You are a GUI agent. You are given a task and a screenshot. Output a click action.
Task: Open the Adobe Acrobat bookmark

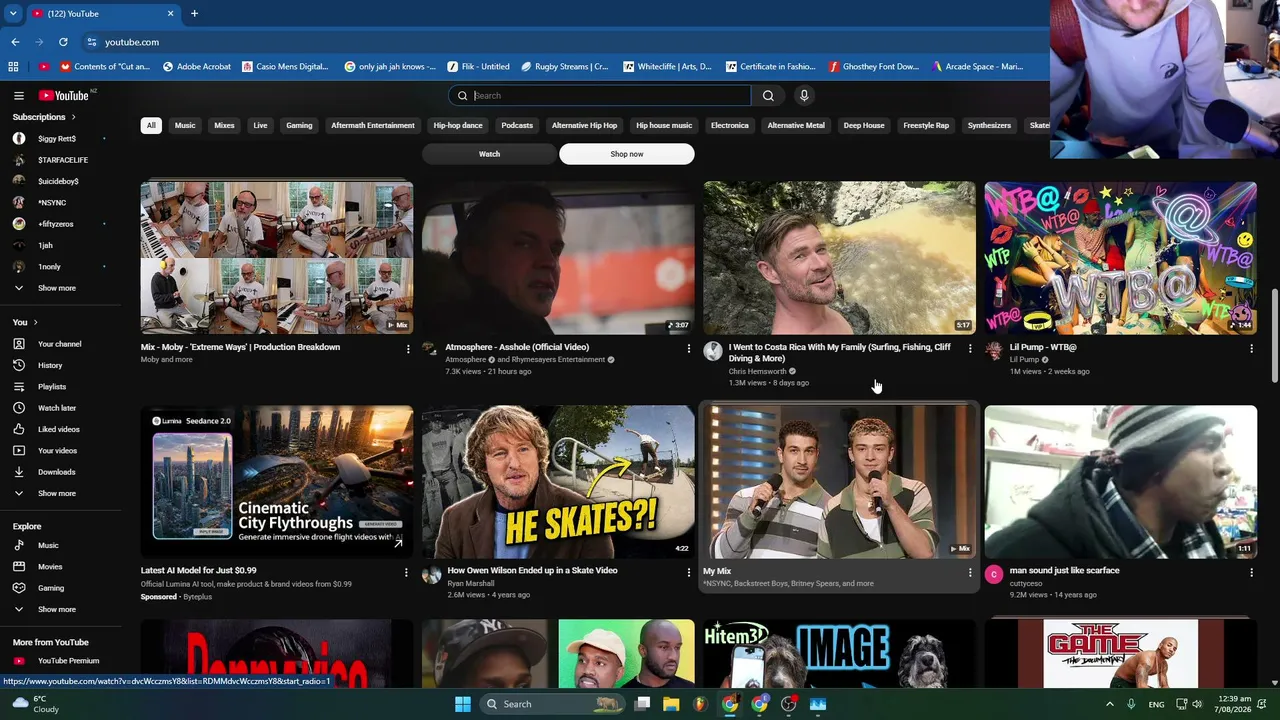[x=196, y=67]
